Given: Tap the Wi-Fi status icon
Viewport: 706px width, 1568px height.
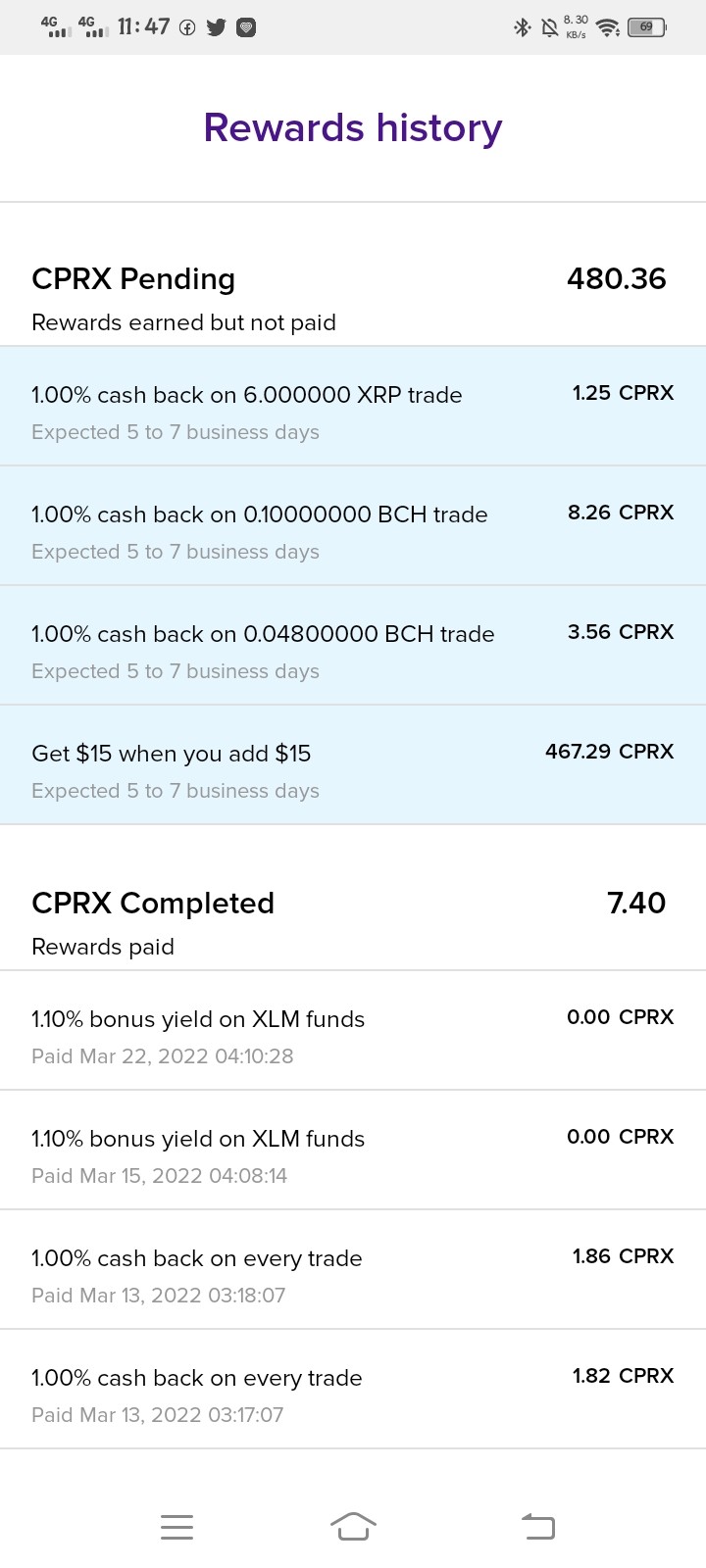Looking at the screenshot, I should click(x=608, y=27).
